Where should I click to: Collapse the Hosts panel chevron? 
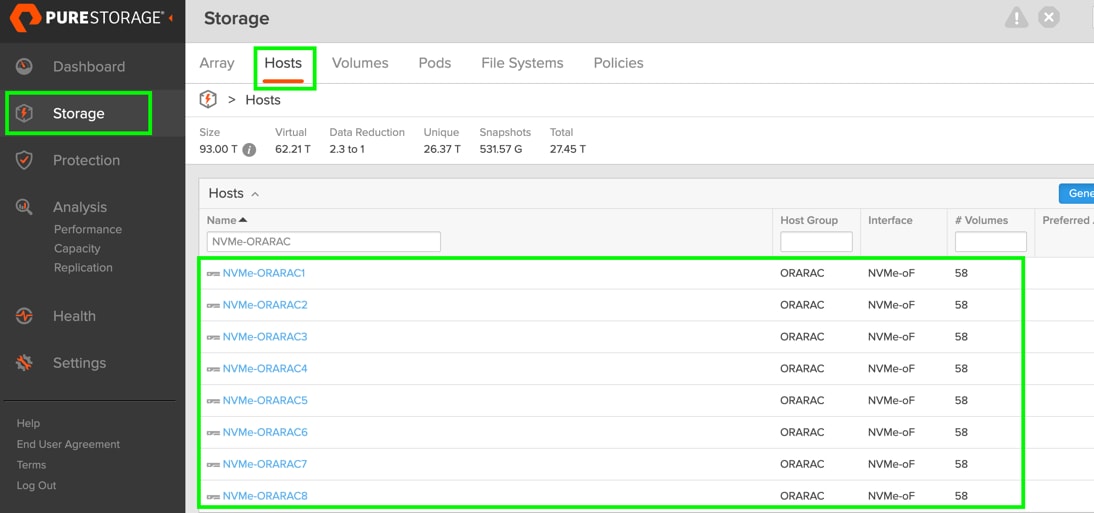pos(255,194)
